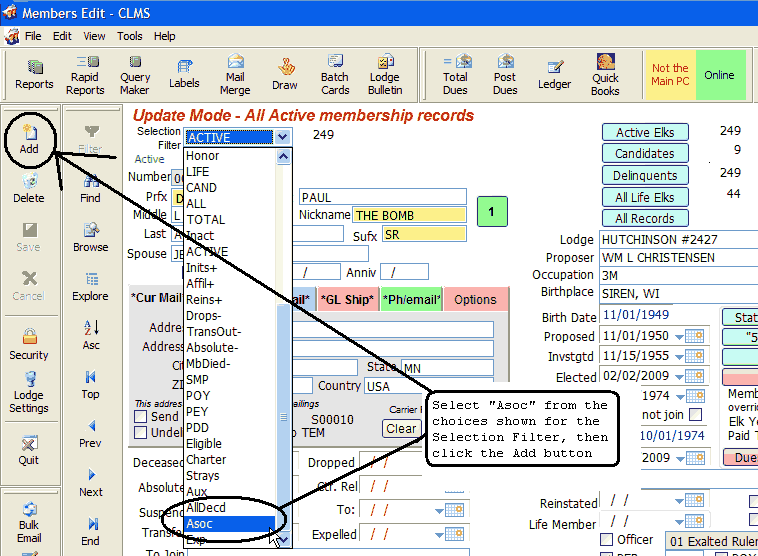Launch the Query Maker tool

tap(135, 75)
